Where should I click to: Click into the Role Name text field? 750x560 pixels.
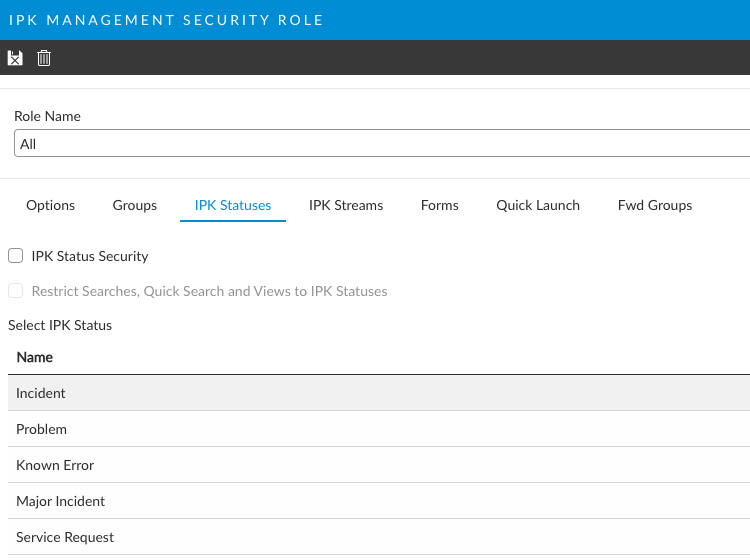tap(380, 144)
